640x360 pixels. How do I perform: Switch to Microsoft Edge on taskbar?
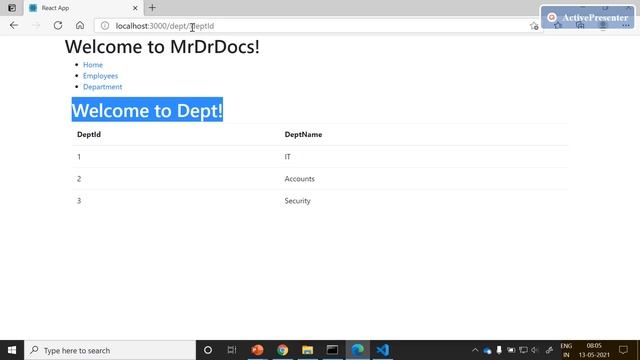coord(358,350)
